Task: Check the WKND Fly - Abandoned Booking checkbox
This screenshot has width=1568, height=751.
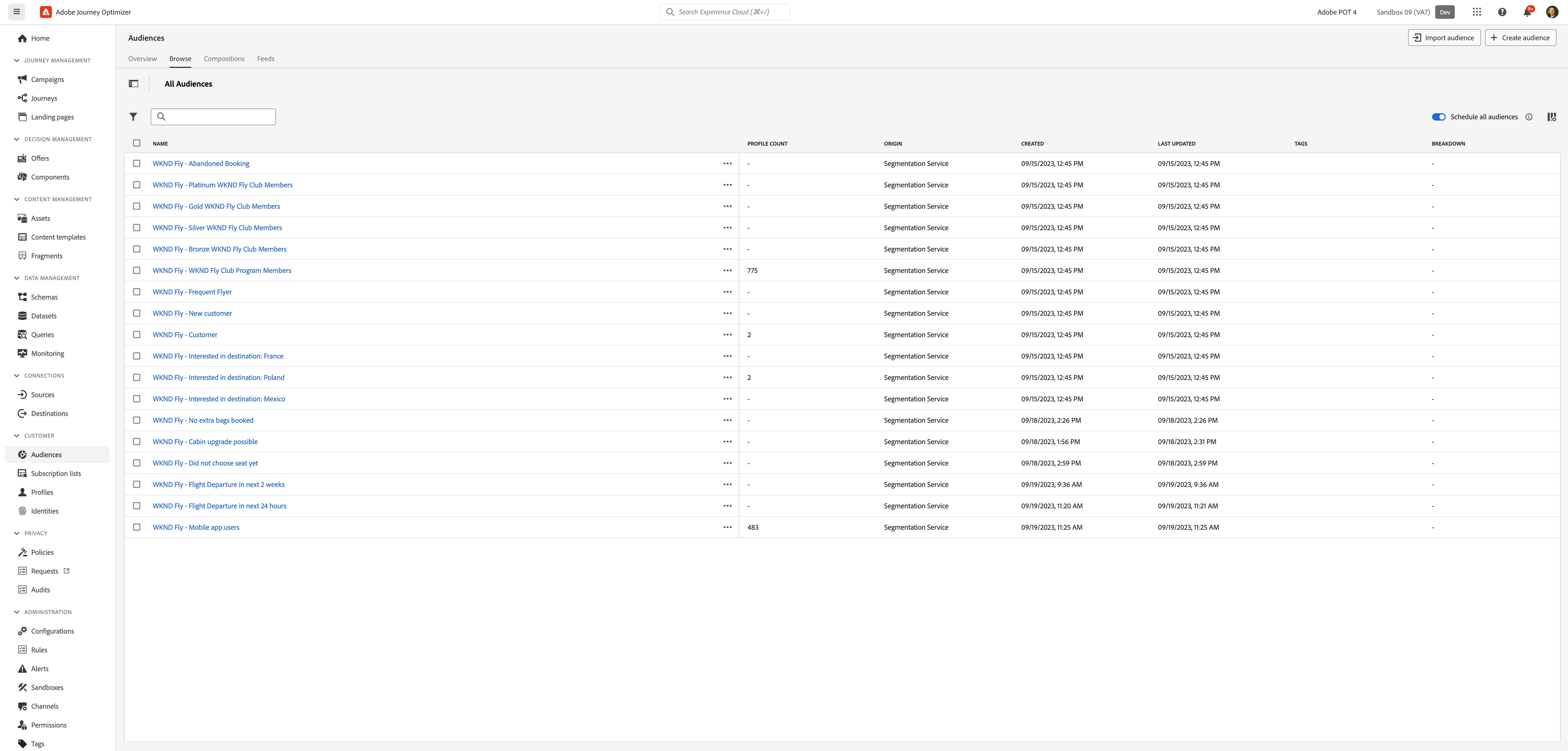Action: coord(136,163)
